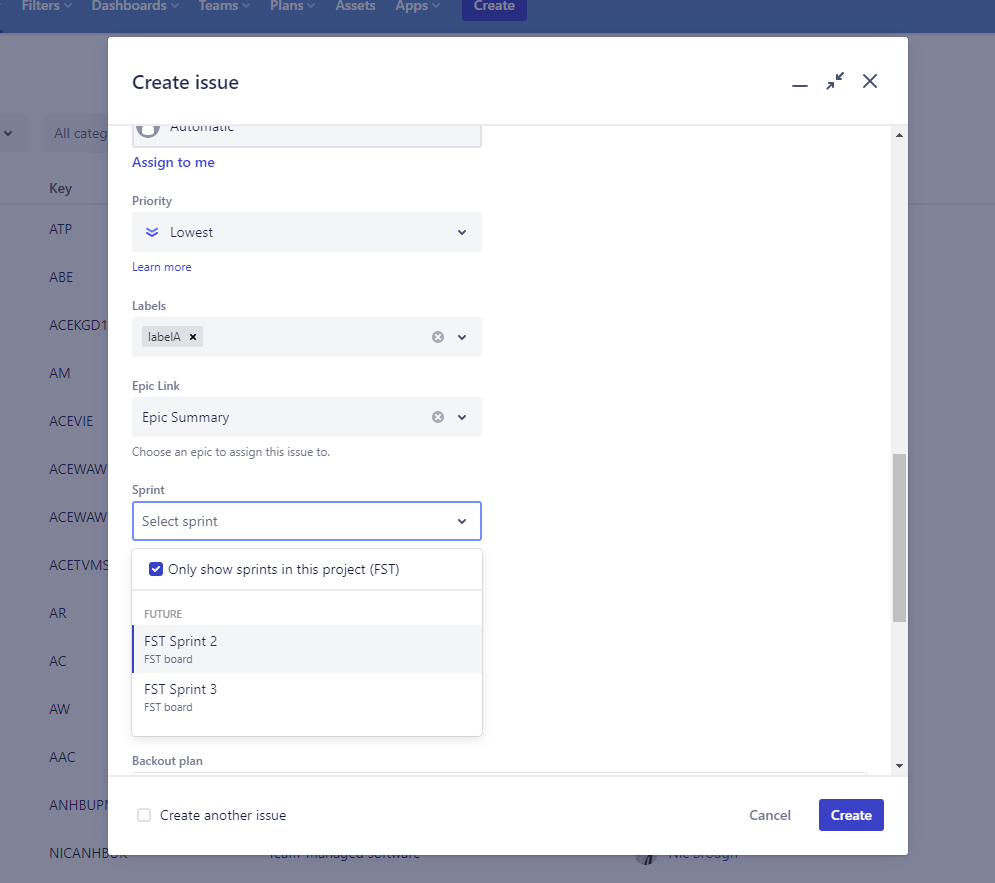The image size is (995, 883).
Task: Click the dialog scrollbar thumb
Action: (x=899, y=538)
